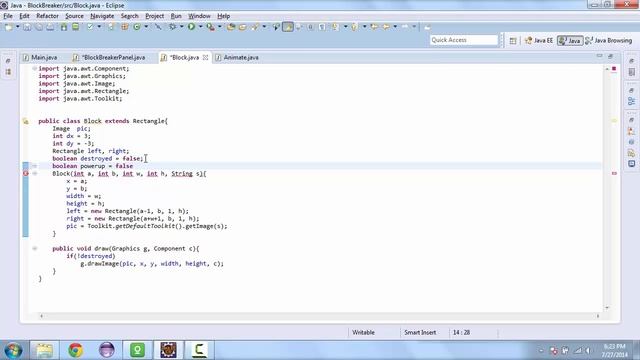The height and width of the screenshot is (360, 640).
Task: Open the Run dropdown arrow
Action: [x=200, y=27]
